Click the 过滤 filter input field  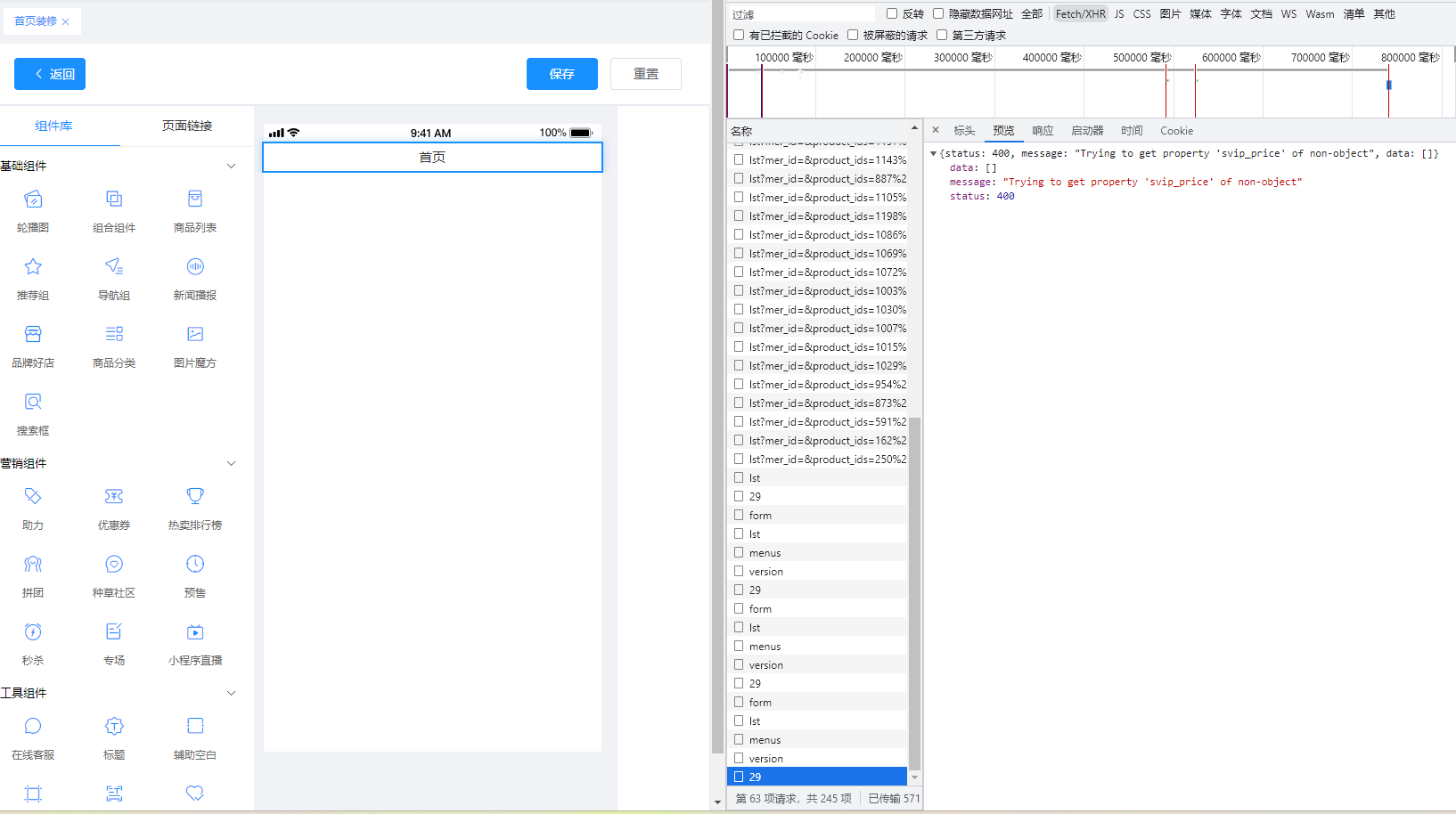click(802, 13)
